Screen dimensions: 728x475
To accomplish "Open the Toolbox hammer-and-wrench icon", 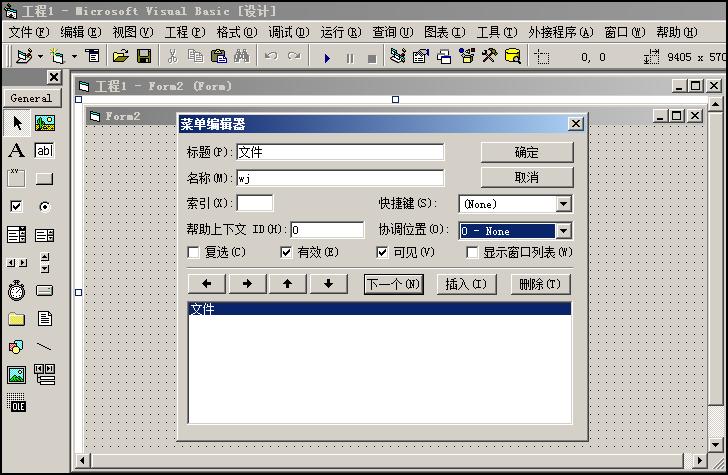I will [489, 56].
